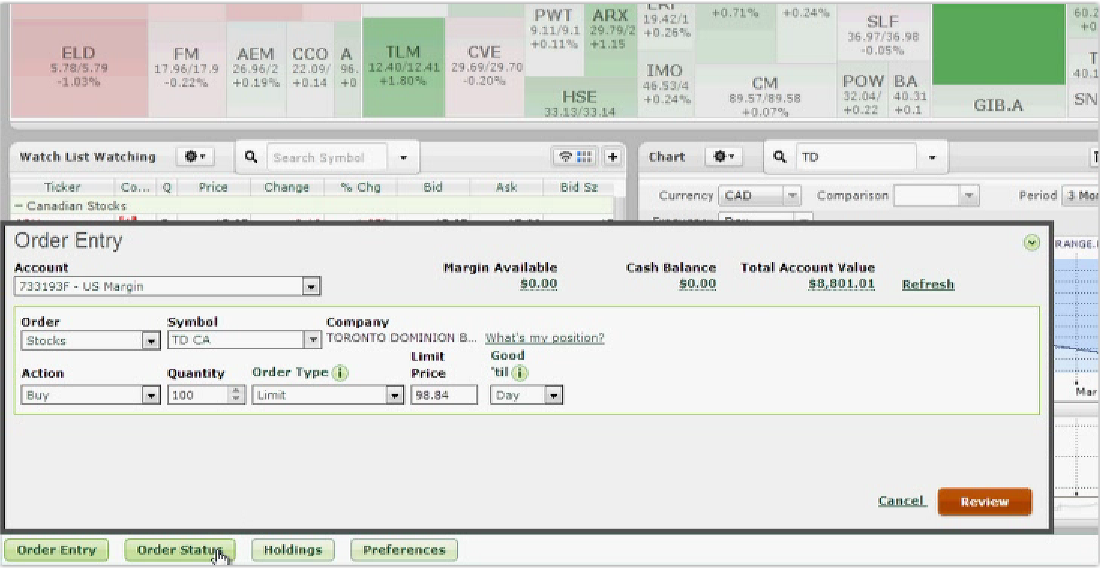The image size is (1100, 569).
Task: Toggle Watch List streaming grid view icon
Action: click(x=575, y=157)
